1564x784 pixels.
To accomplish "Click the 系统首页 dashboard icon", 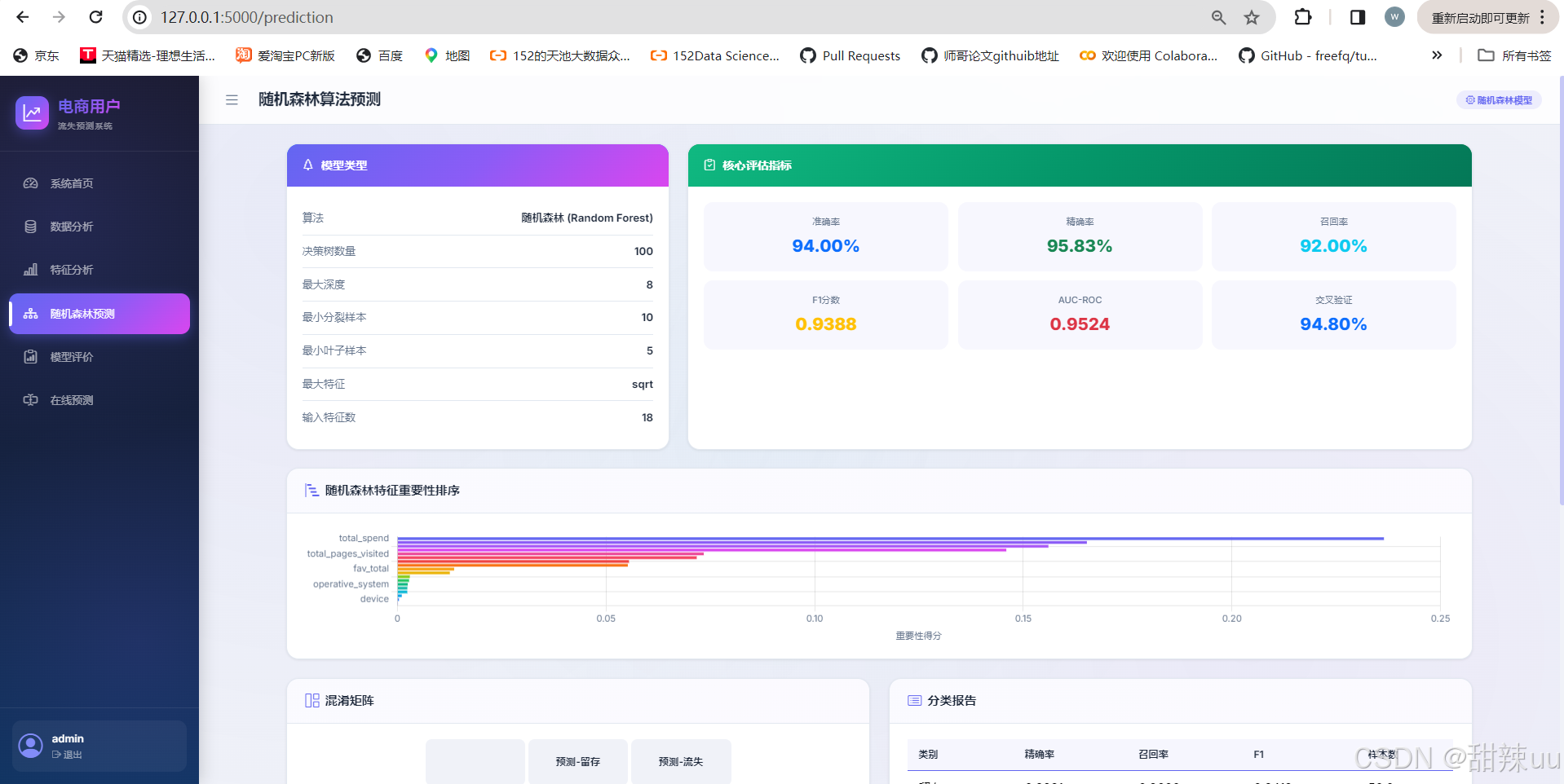I will (31, 183).
